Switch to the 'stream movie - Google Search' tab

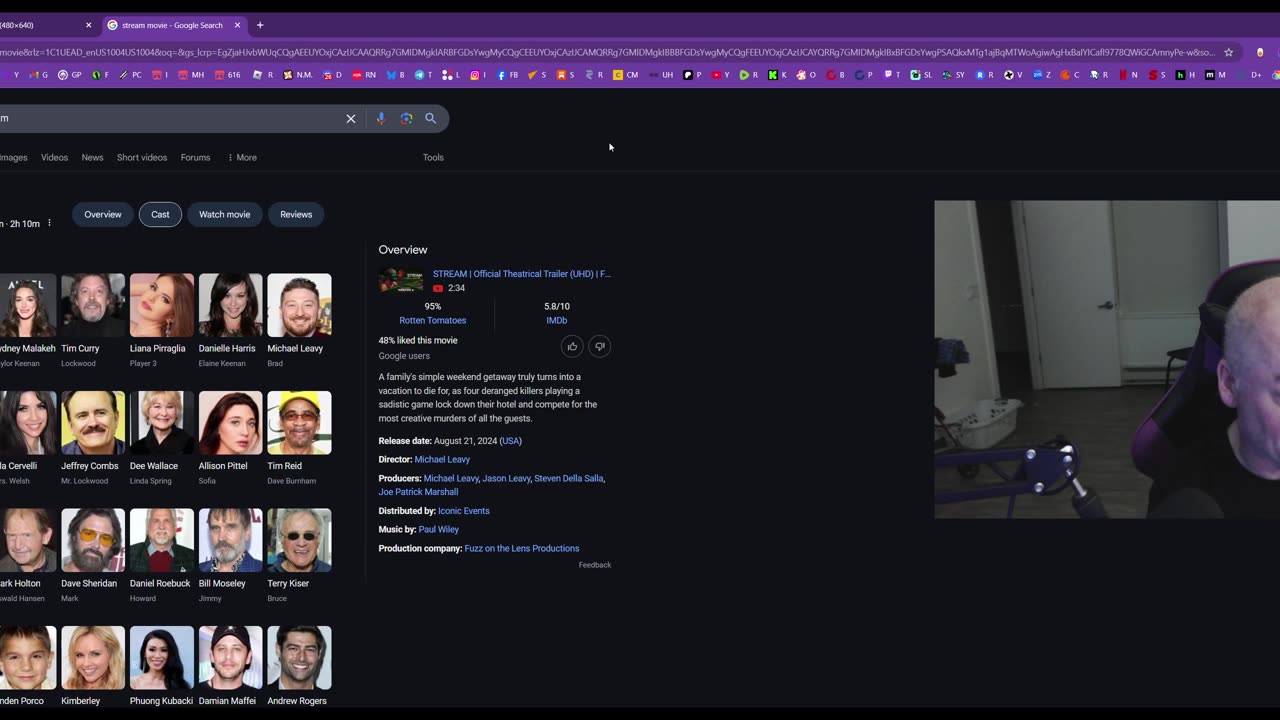tap(172, 25)
